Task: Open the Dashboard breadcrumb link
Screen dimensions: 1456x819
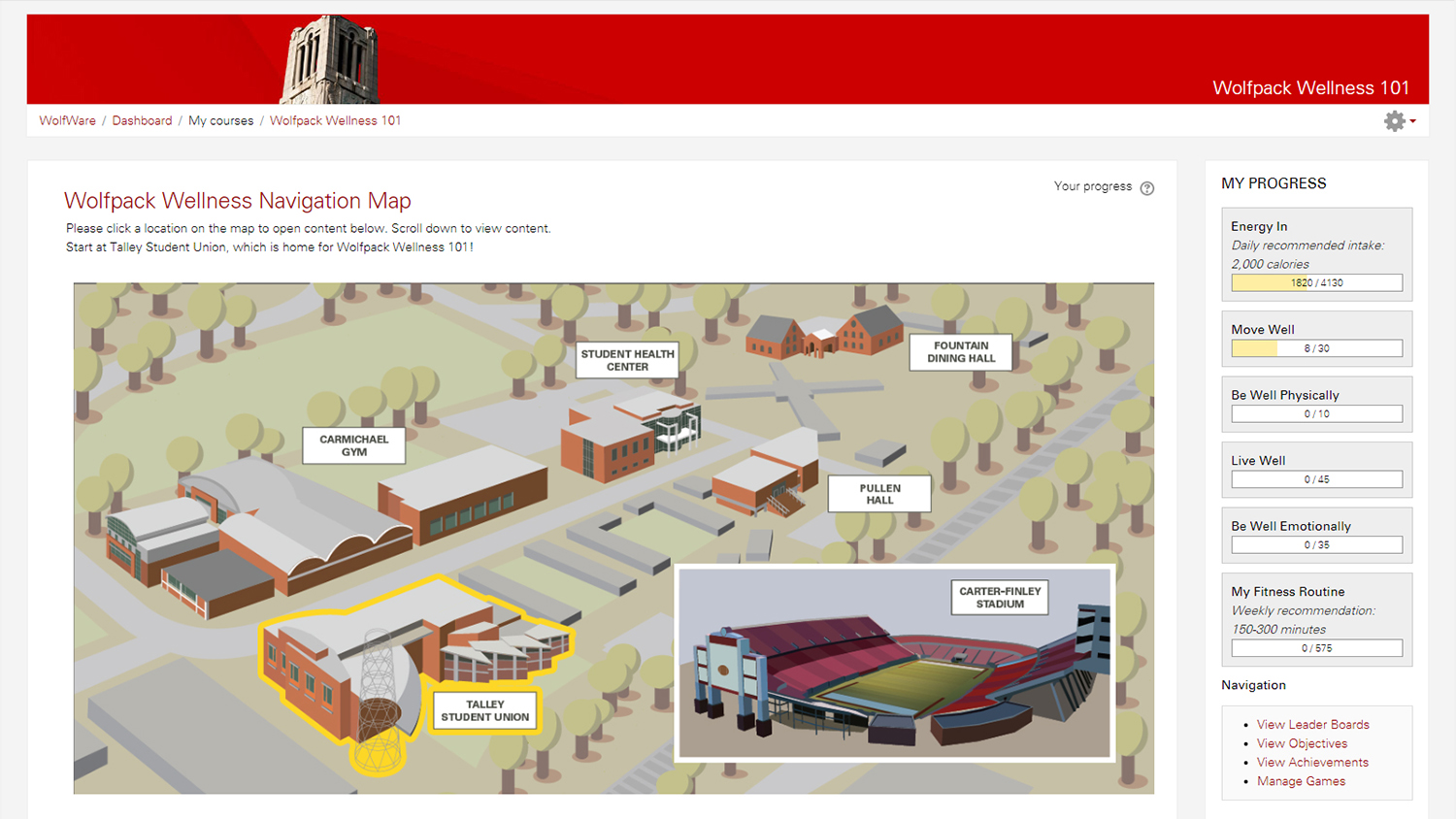Action: click(x=142, y=120)
